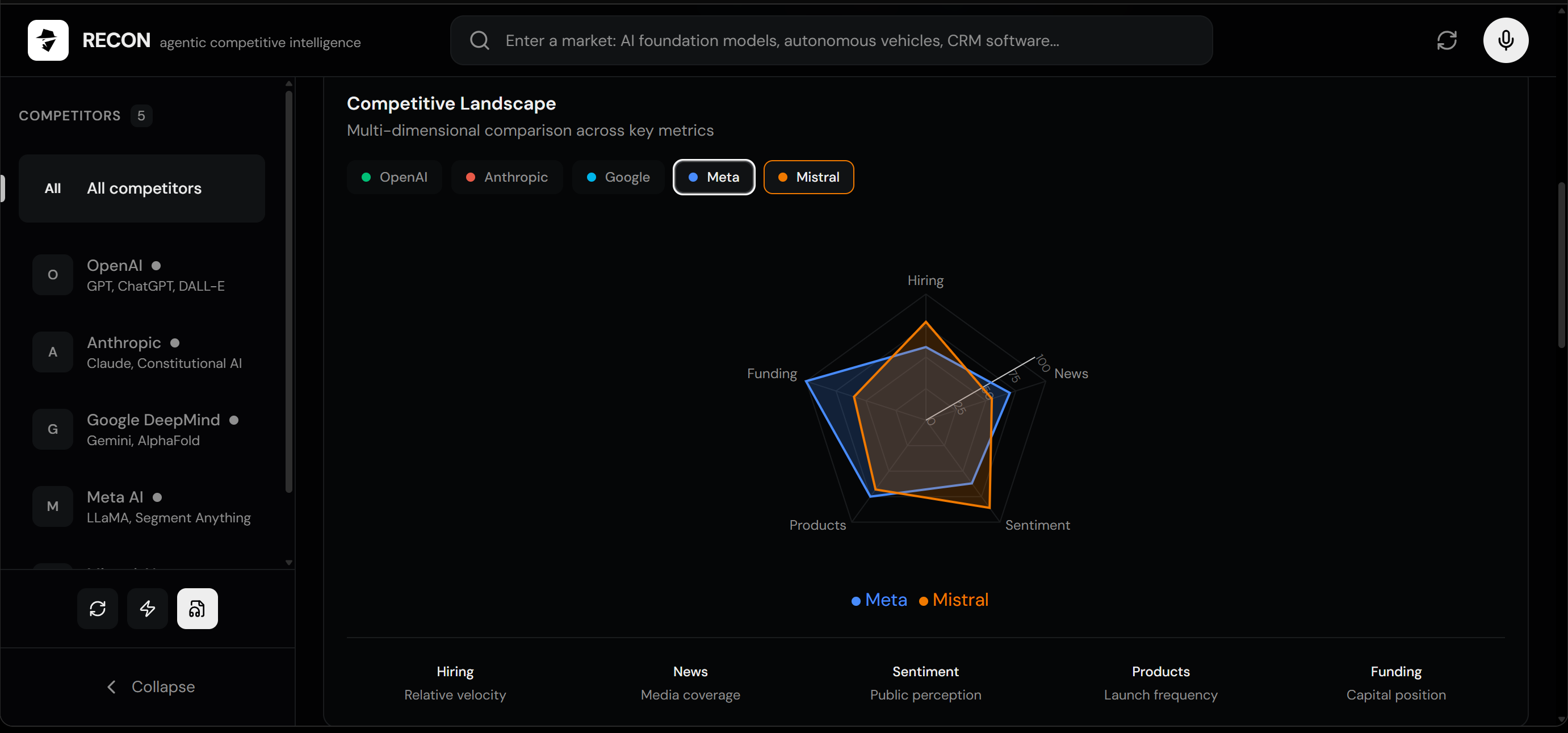The height and width of the screenshot is (733, 1568).
Task: Enable the Google series in the radar chart
Action: click(x=618, y=177)
